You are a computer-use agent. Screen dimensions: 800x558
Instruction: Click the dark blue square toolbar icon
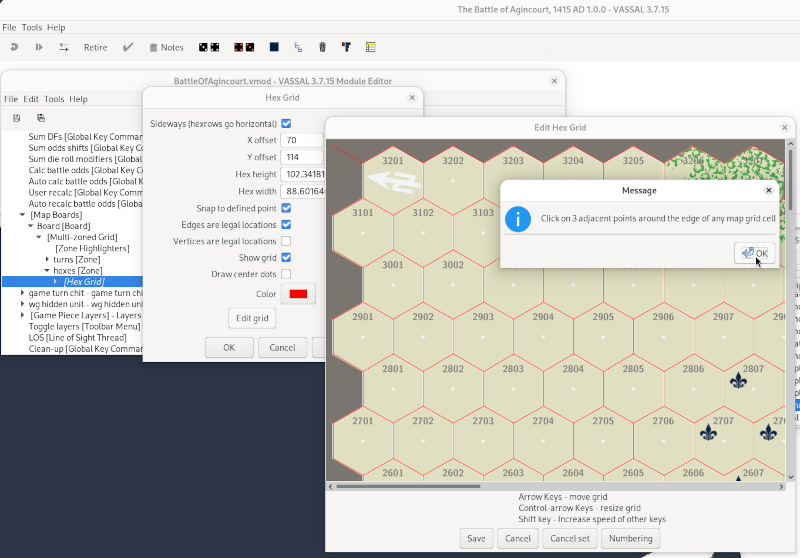point(274,47)
